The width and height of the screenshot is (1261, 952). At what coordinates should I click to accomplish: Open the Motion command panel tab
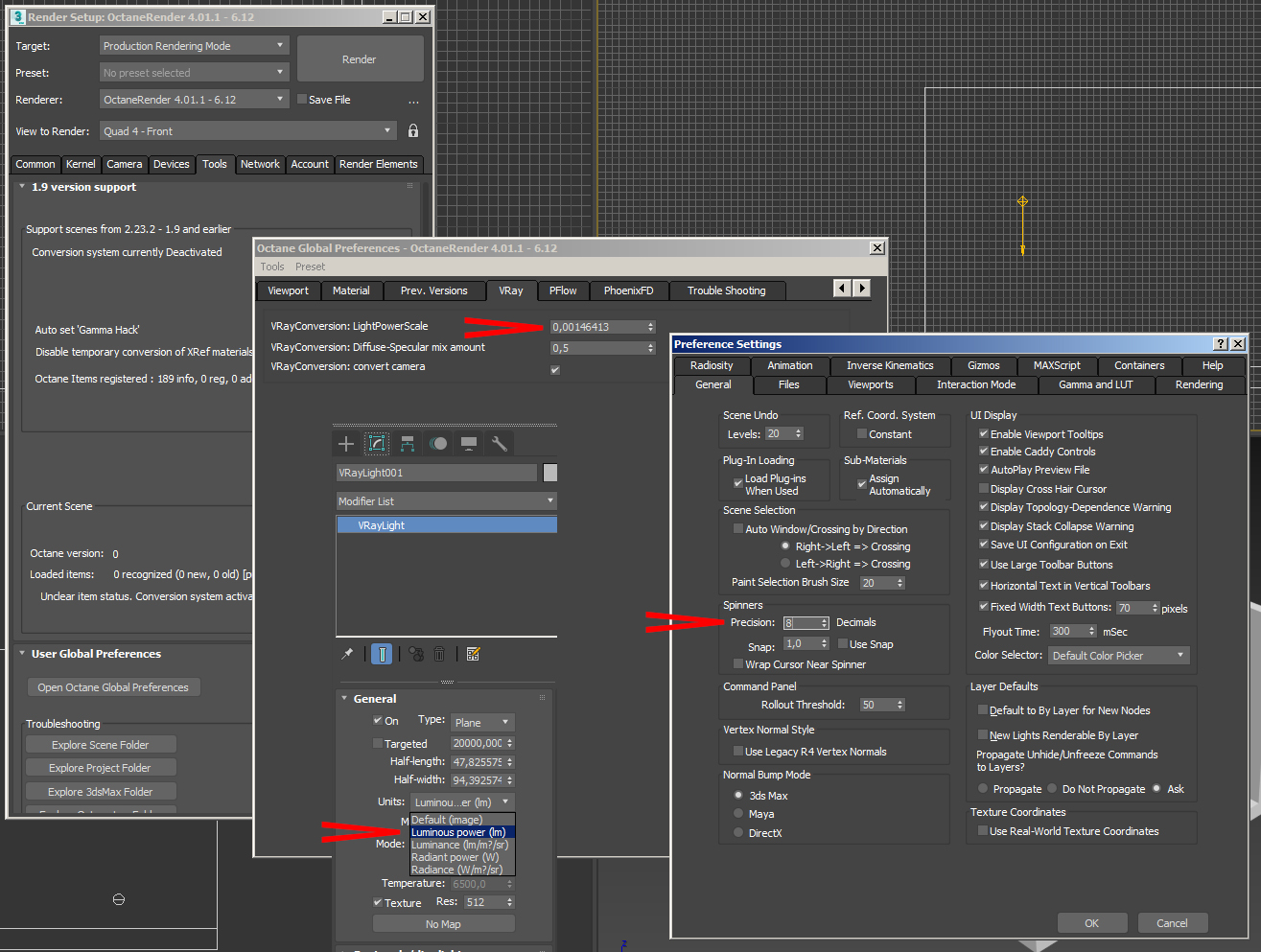point(438,443)
